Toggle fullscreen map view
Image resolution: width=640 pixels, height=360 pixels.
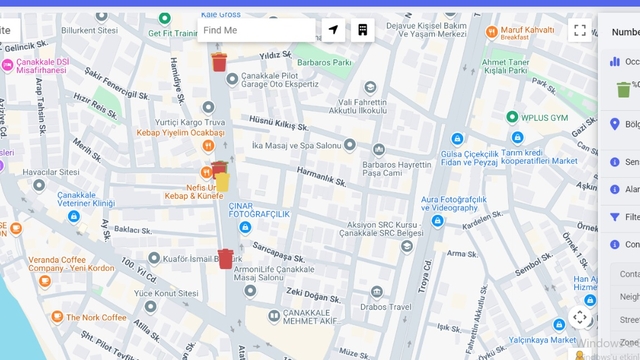580,30
